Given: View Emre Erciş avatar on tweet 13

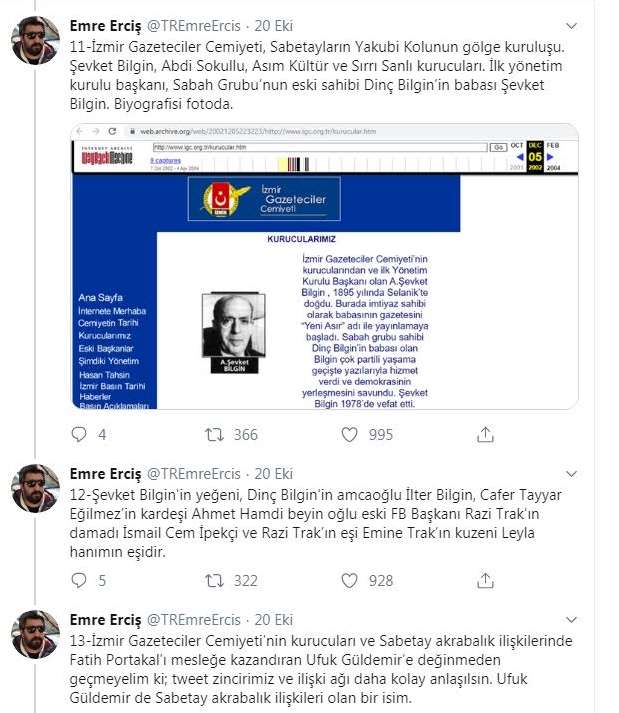Looking at the screenshot, I should pyautogui.click(x=35, y=634).
